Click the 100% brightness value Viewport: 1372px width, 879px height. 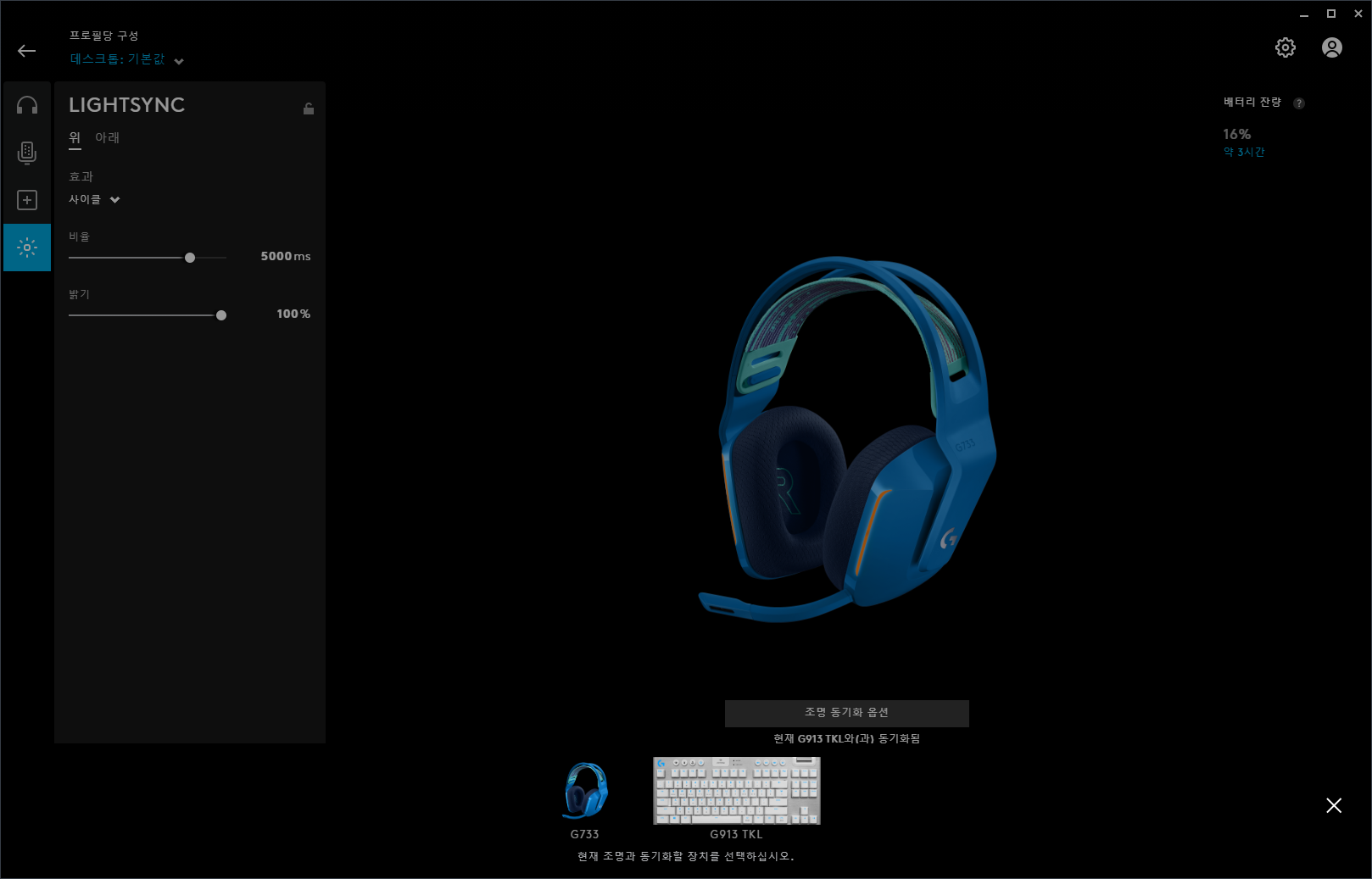pos(293,314)
